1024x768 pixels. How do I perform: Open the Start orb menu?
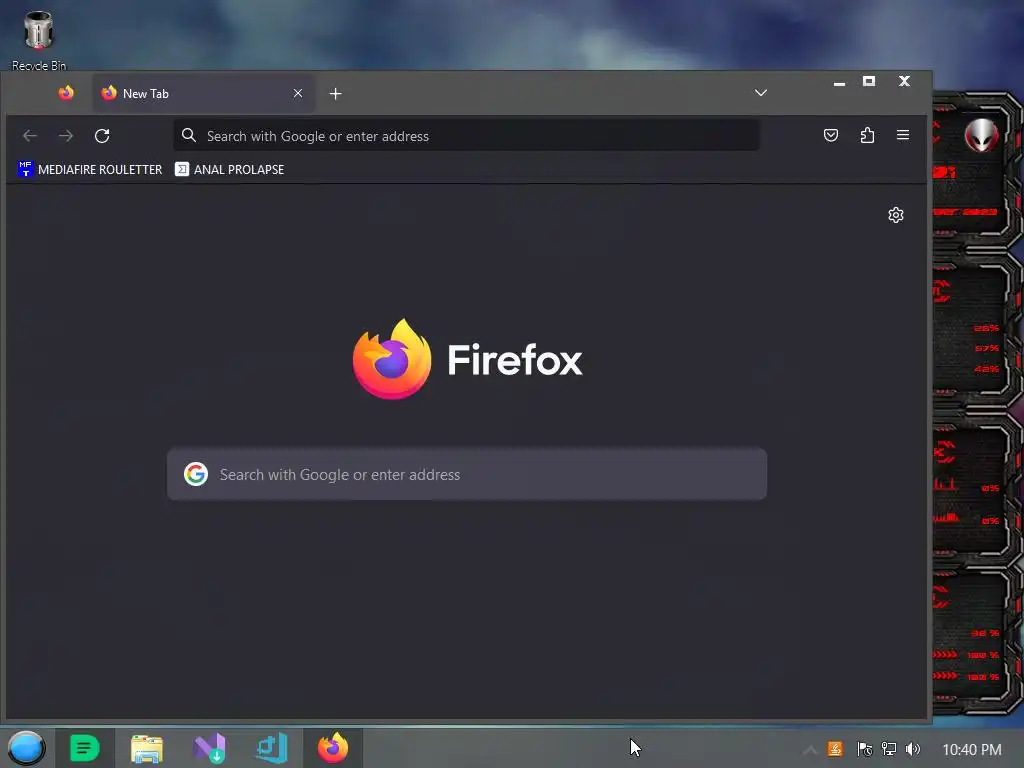pyautogui.click(x=26, y=748)
